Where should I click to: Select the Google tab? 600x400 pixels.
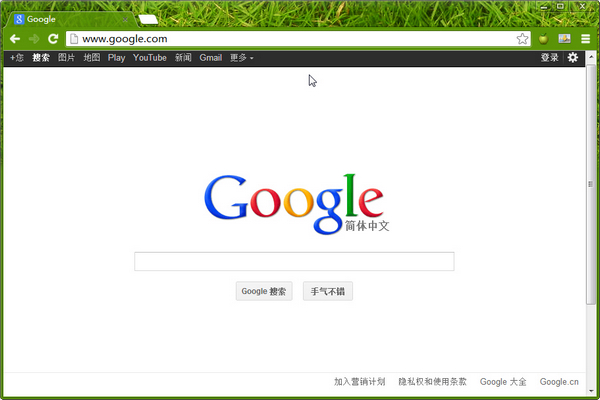pyautogui.click(x=70, y=19)
